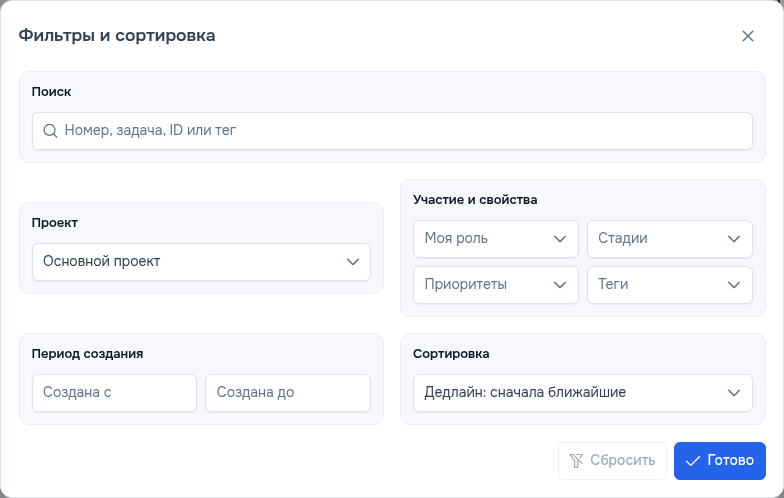Click the Сбросить reset button

click(x=612, y=460)
